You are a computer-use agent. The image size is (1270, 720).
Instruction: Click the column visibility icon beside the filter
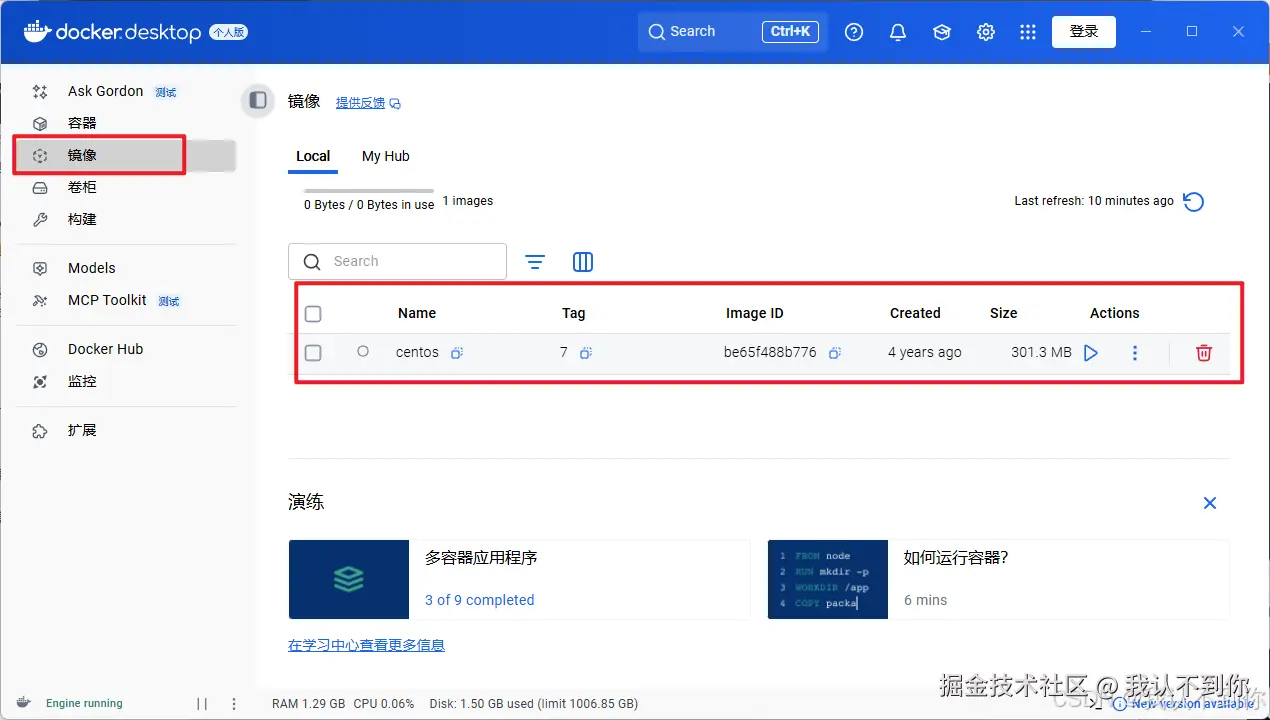click(583, 261)
